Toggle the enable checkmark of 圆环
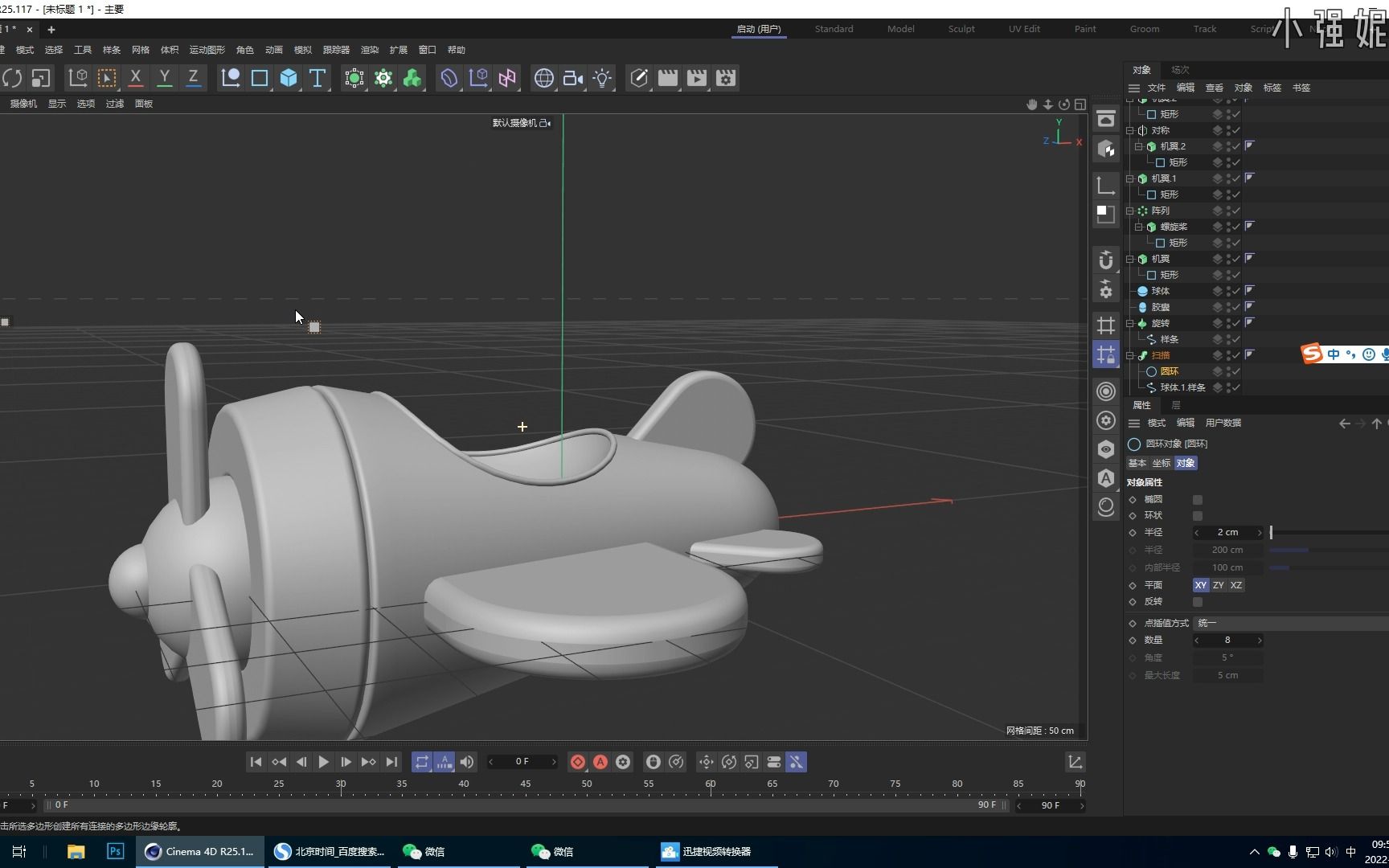This screenshot has height=868, width=1389. click(1236, 371)
